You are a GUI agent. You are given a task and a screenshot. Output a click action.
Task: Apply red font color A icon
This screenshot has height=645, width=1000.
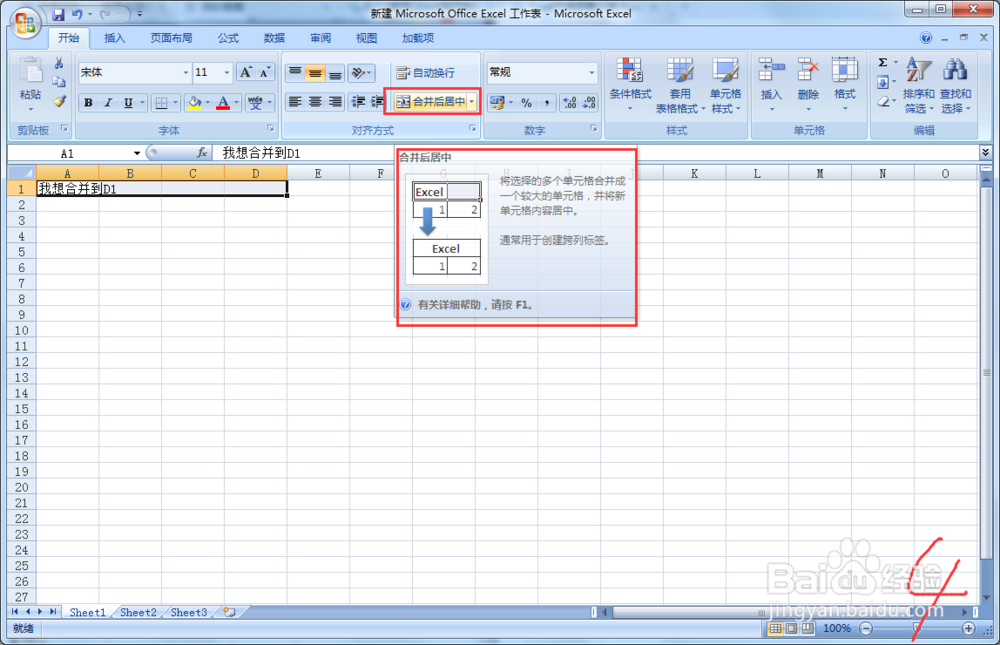223,103
